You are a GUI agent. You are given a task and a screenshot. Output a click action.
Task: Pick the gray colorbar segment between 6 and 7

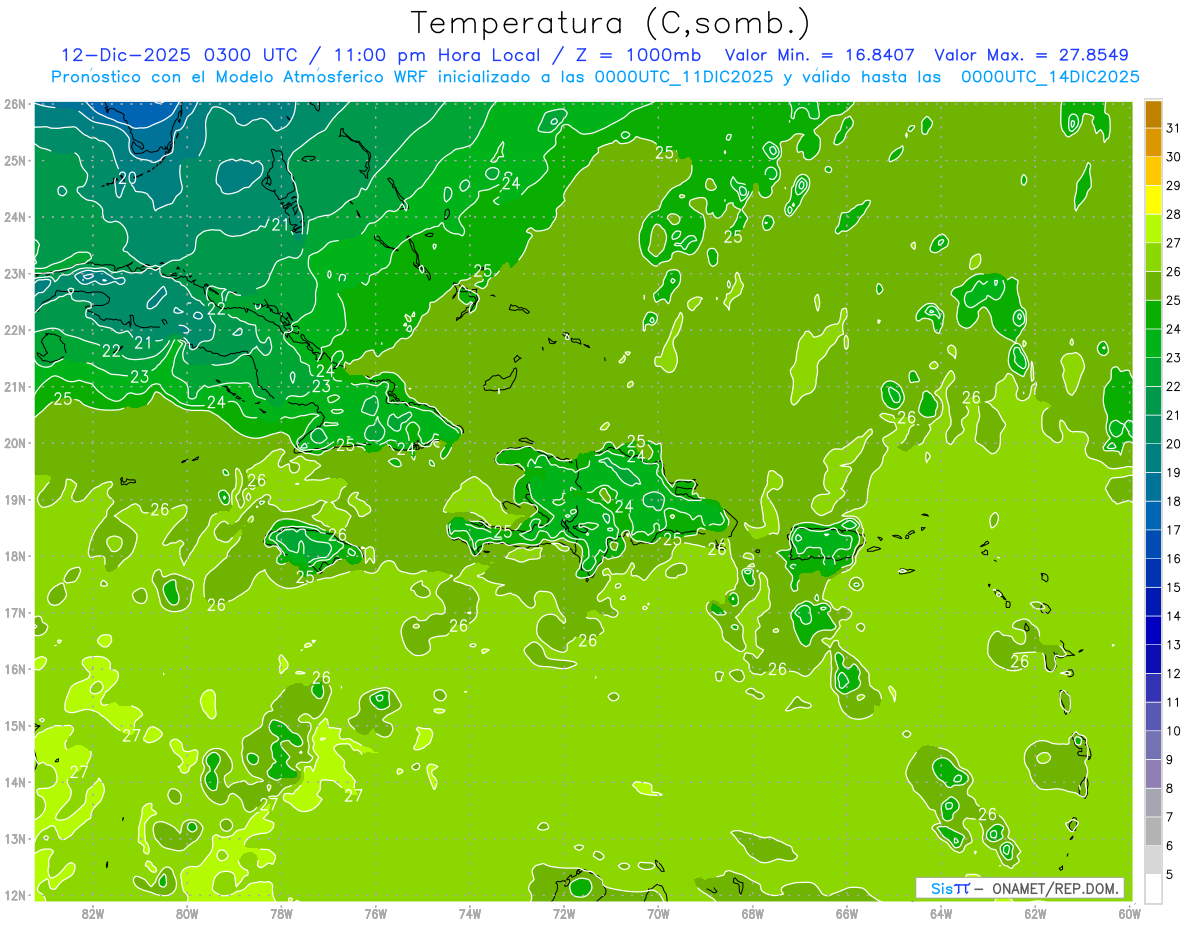1154,832
